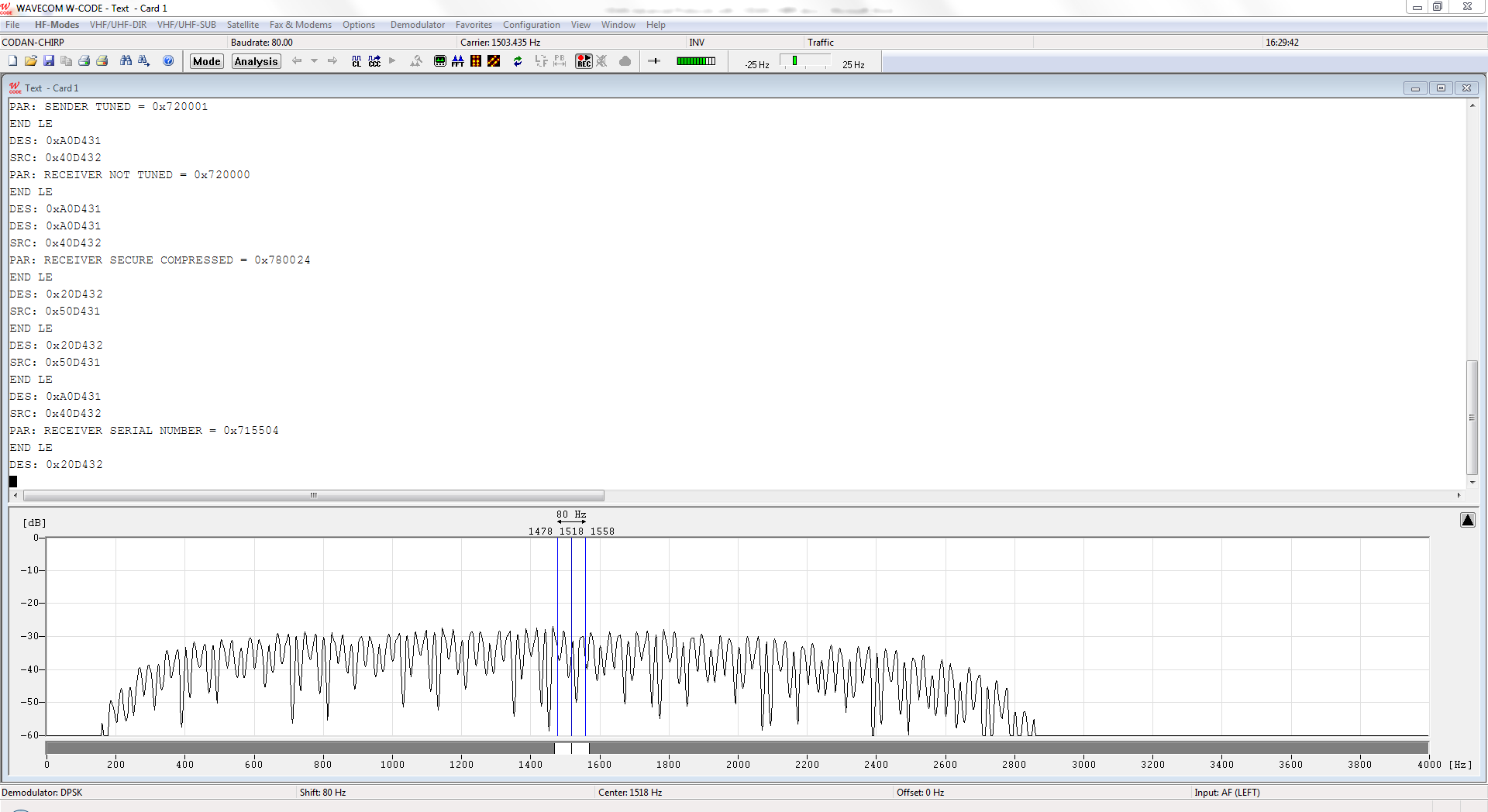
Task: Click the Copy icon in toolbar
Action: [x=67, y=61]
